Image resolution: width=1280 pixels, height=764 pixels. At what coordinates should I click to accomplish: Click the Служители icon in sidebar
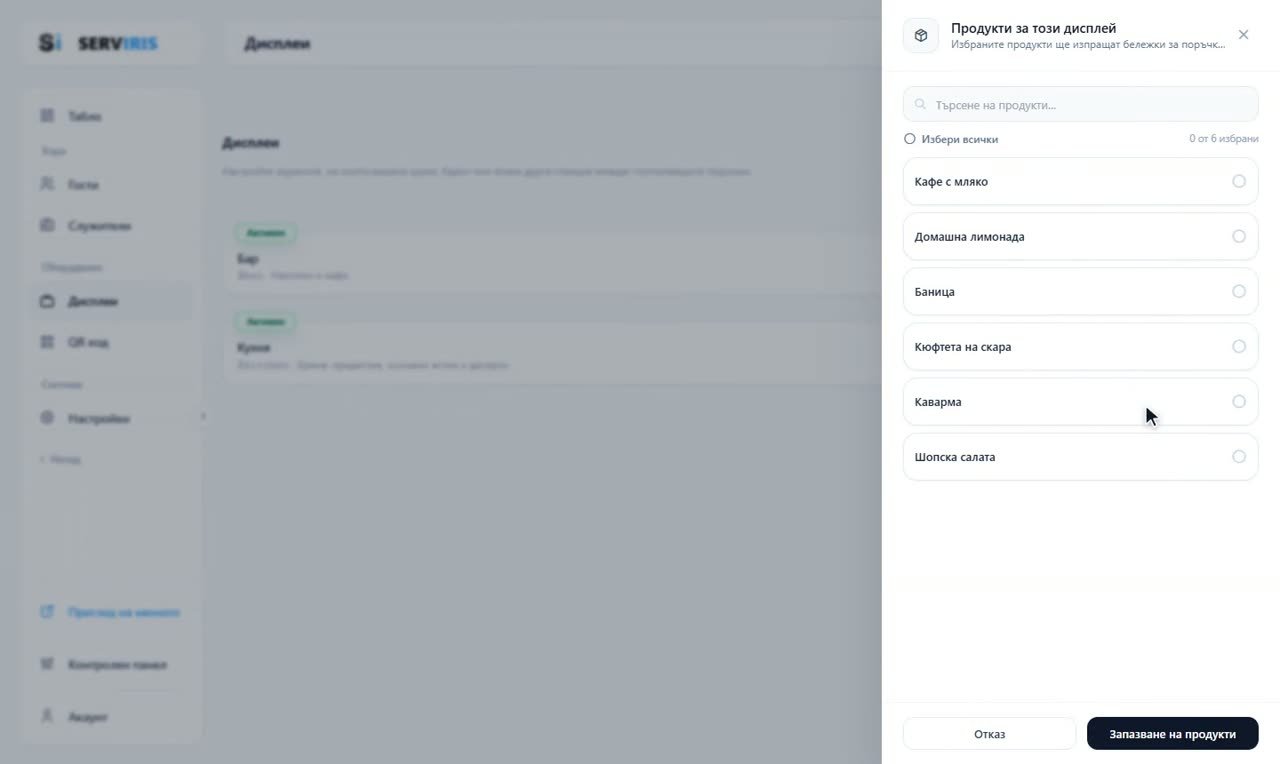coord(47,225)
